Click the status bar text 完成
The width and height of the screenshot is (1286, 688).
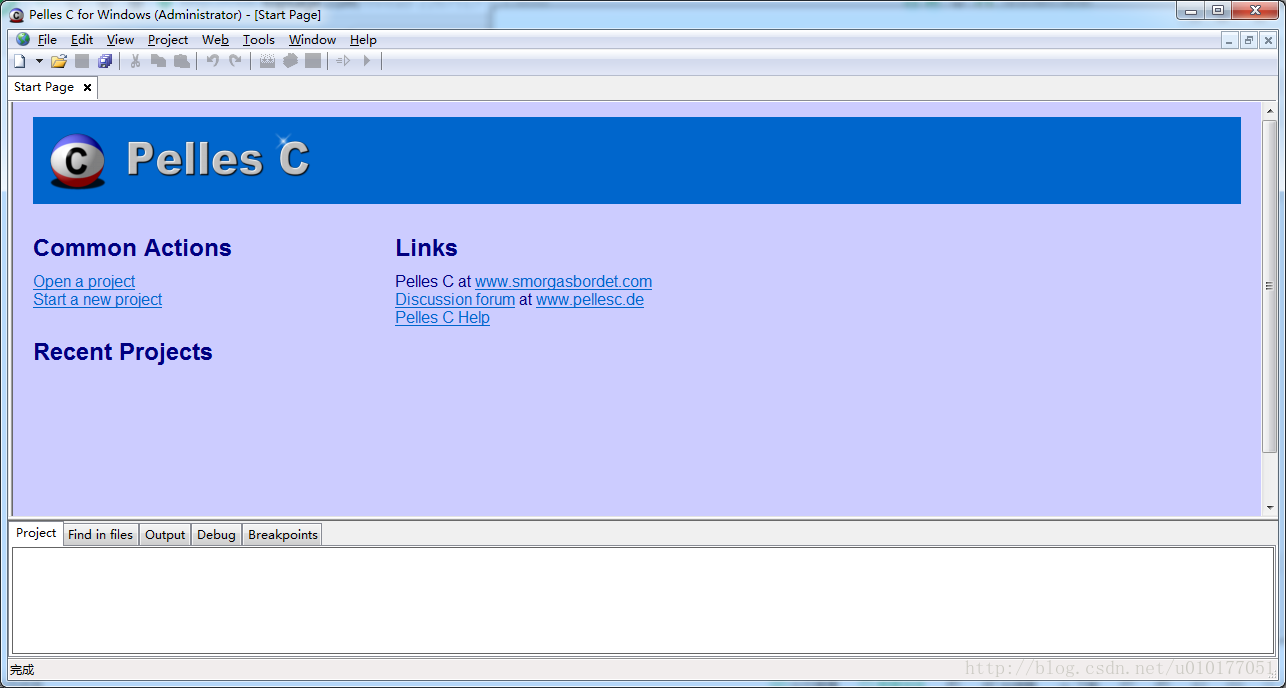pyautogui.click(x=22, y=670)
